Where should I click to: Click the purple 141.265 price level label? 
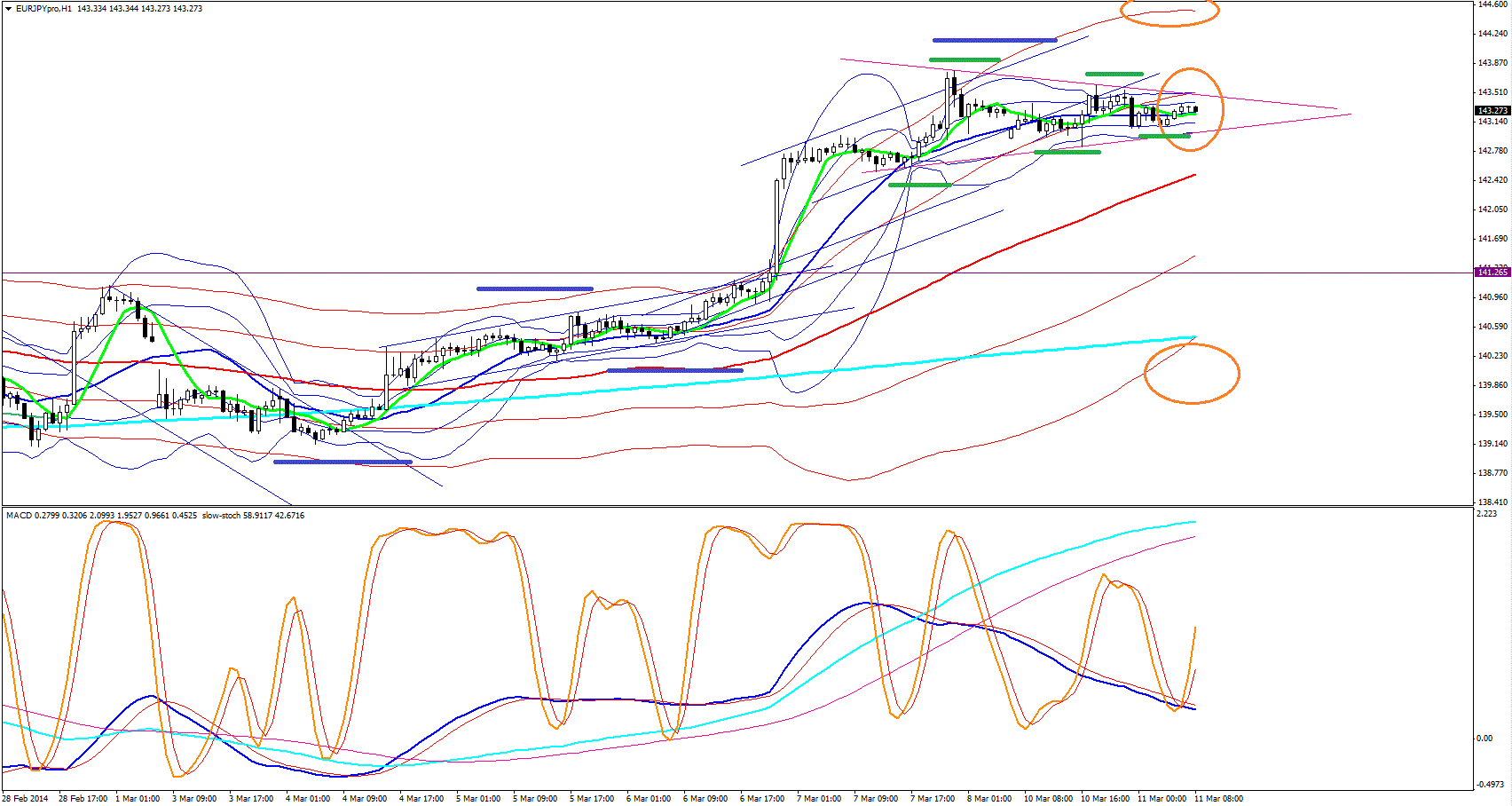click(x=1492, y=273)
